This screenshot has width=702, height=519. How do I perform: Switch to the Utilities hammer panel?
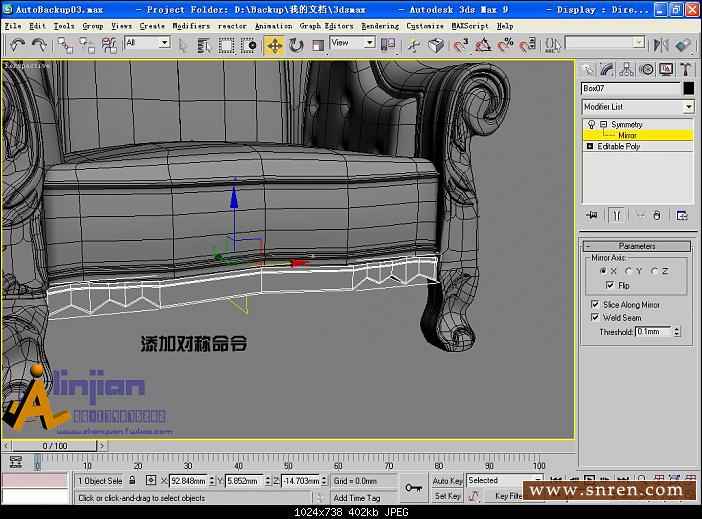point(686,69)
